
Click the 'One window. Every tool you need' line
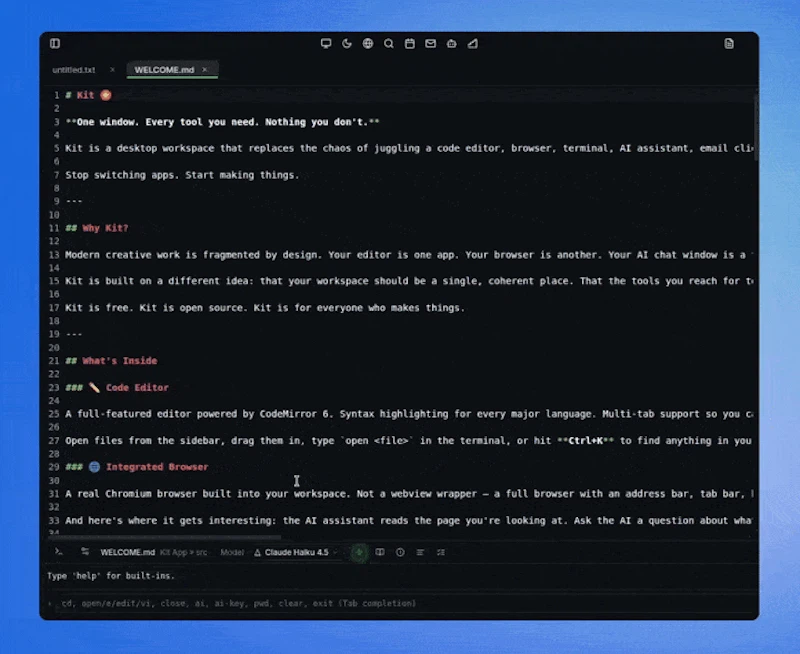[222, 122]
